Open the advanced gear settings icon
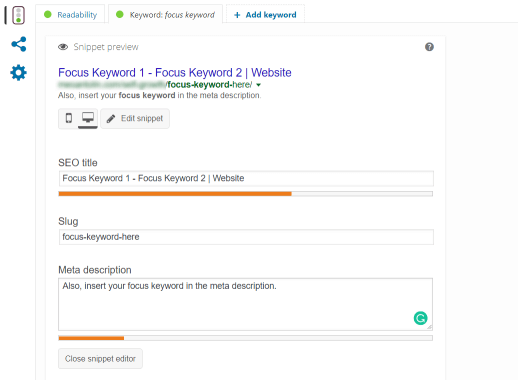Screen dimensions: 518x380 pos(18,73)
